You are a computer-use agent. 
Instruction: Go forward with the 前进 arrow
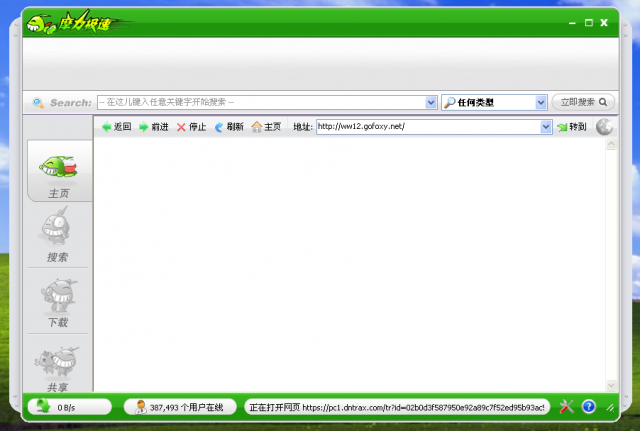[x=154, y=127]
